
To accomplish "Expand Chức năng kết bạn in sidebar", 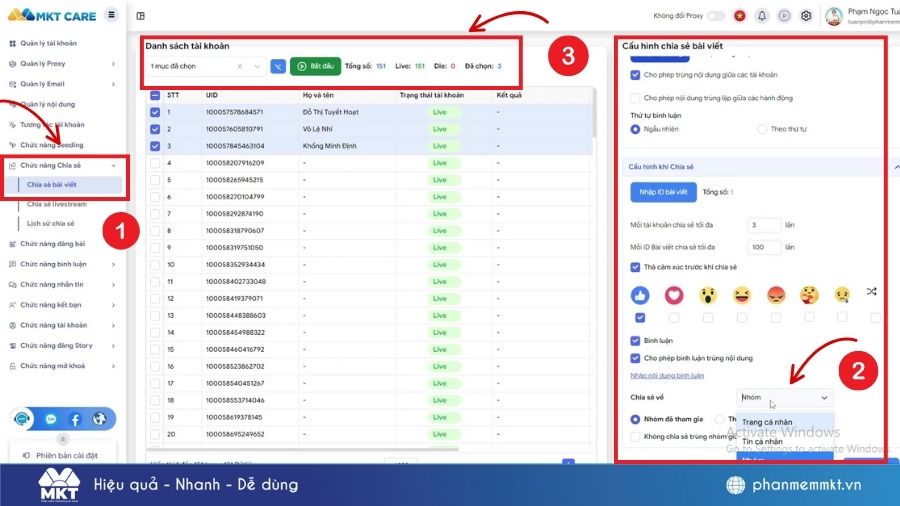I will 113,305.
